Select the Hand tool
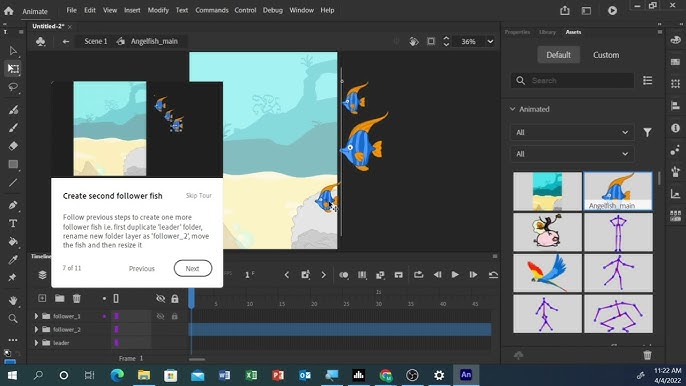Screen dimensions: 686x386 point(13,300)
